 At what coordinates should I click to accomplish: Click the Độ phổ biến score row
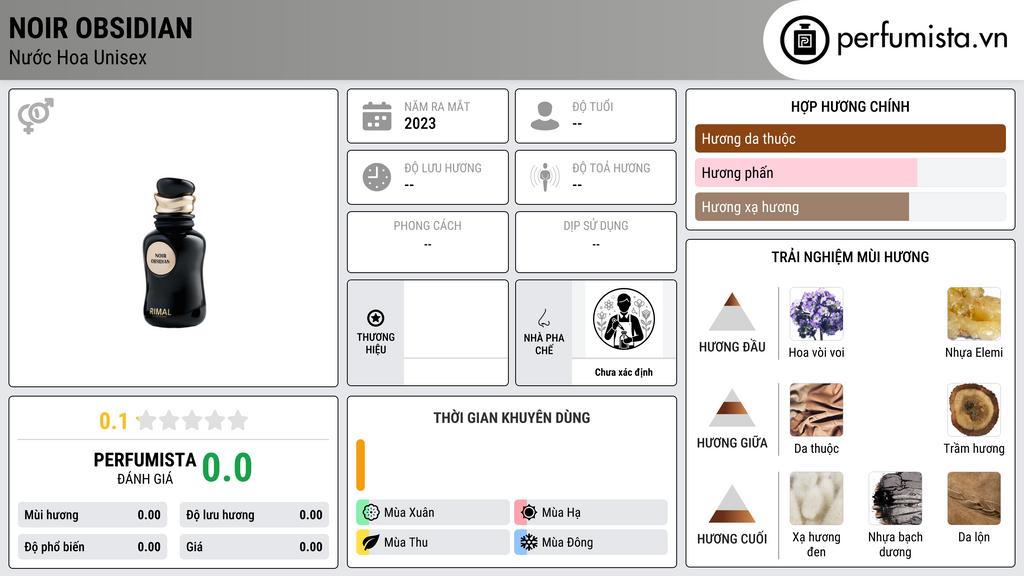[93, 547]
